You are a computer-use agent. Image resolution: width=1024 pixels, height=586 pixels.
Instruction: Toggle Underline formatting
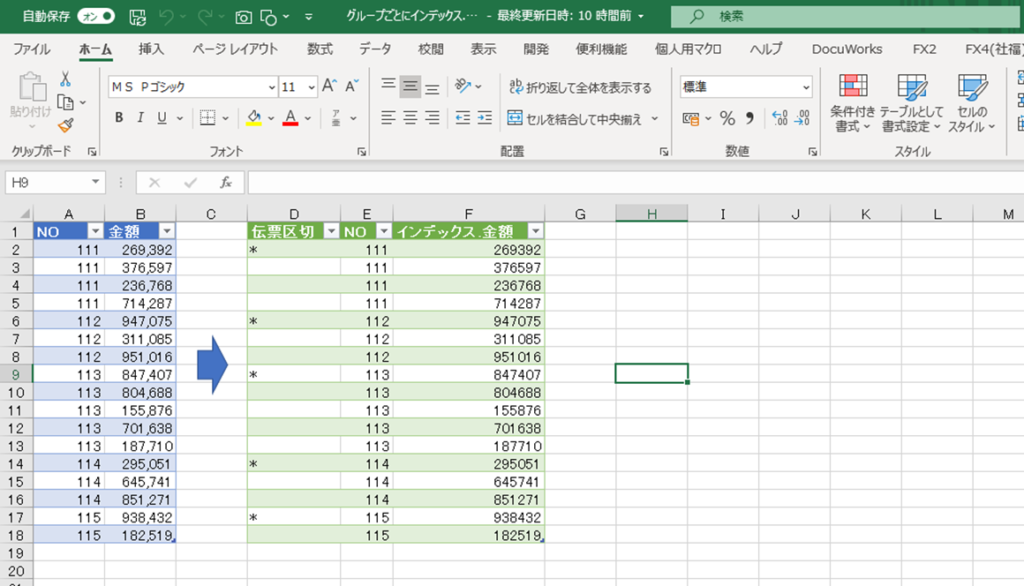click(161, 118)
